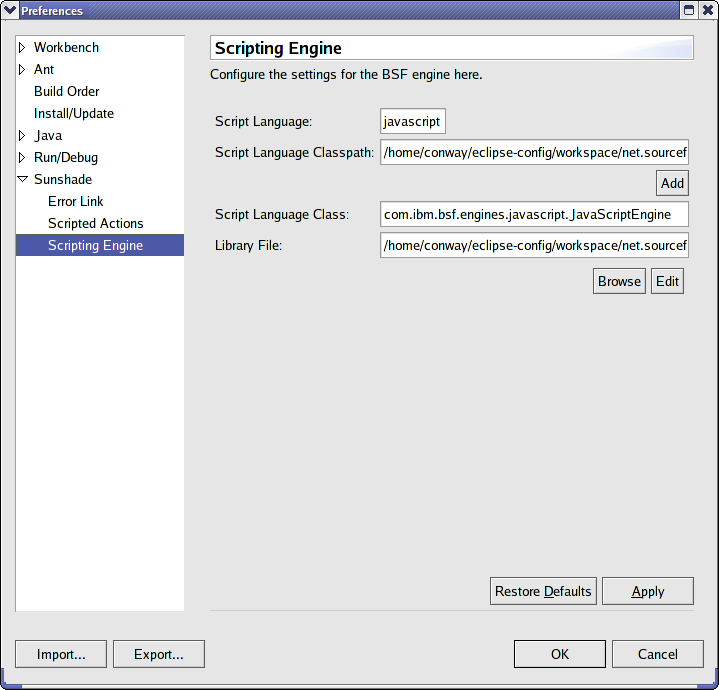Click Restore Defaults button

543,592
